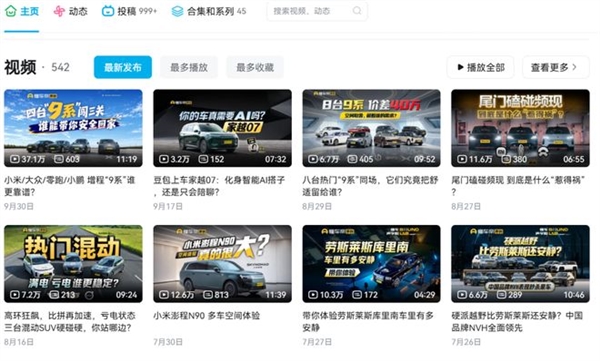Click the 9月30日 date text
Image resolution: width=600 pixels, height=361 pixels.
point(19,206)
